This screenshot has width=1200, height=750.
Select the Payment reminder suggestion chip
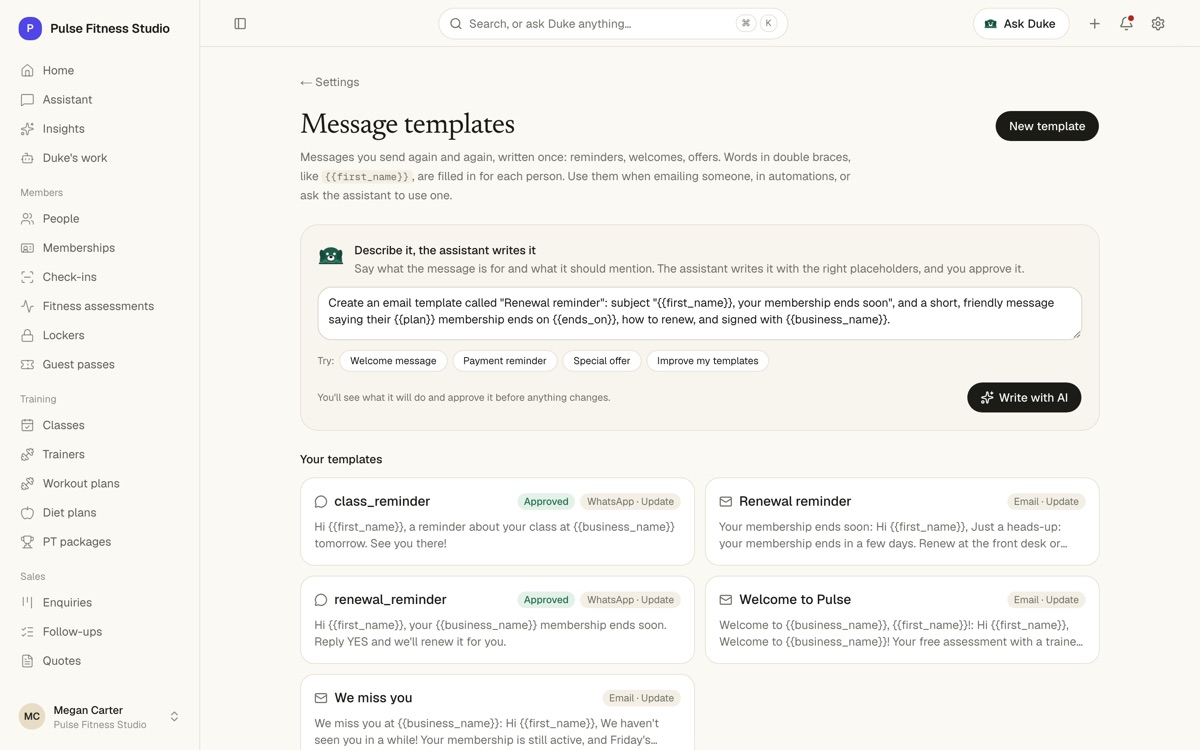click(x=505, y=361)
